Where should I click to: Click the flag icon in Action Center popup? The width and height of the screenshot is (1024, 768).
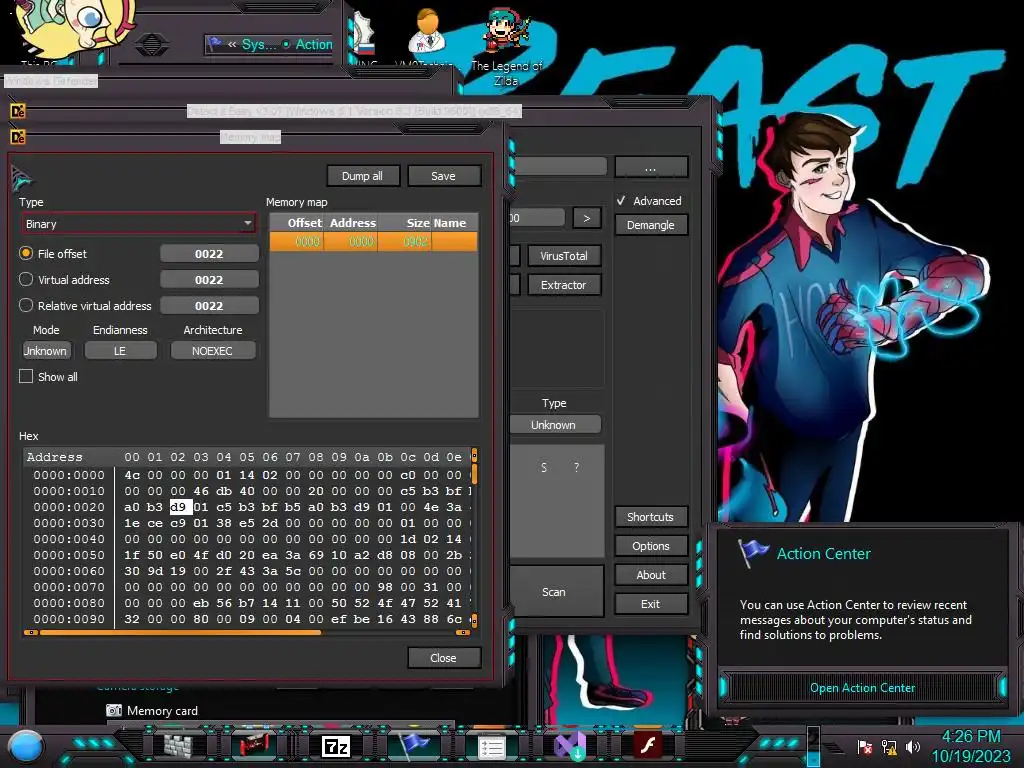pos(753,553)
